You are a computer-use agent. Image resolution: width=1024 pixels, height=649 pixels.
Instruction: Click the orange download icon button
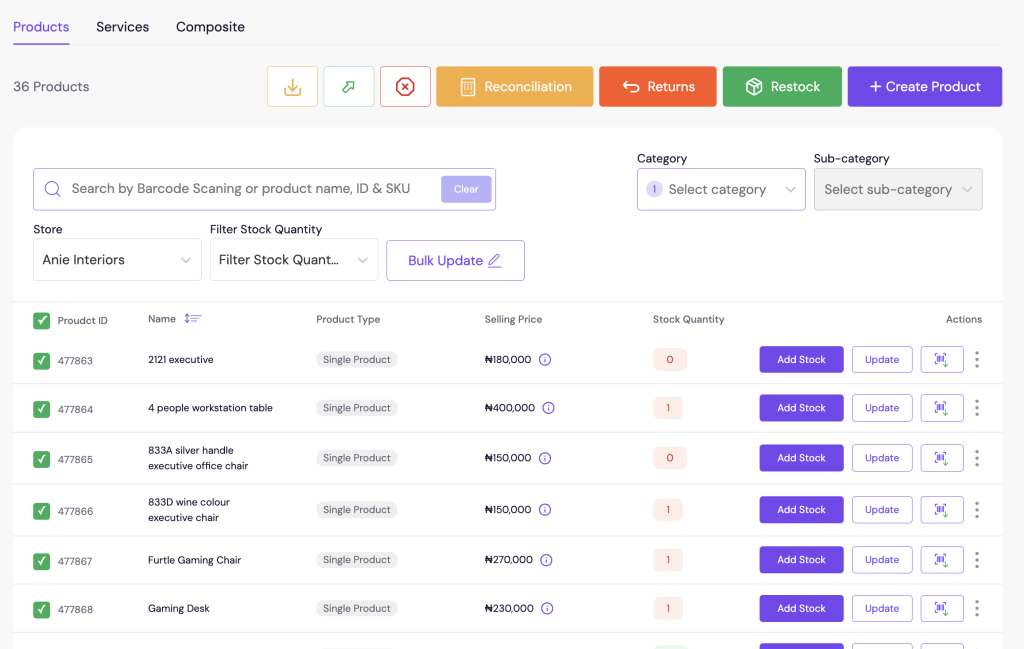(292, 87)
